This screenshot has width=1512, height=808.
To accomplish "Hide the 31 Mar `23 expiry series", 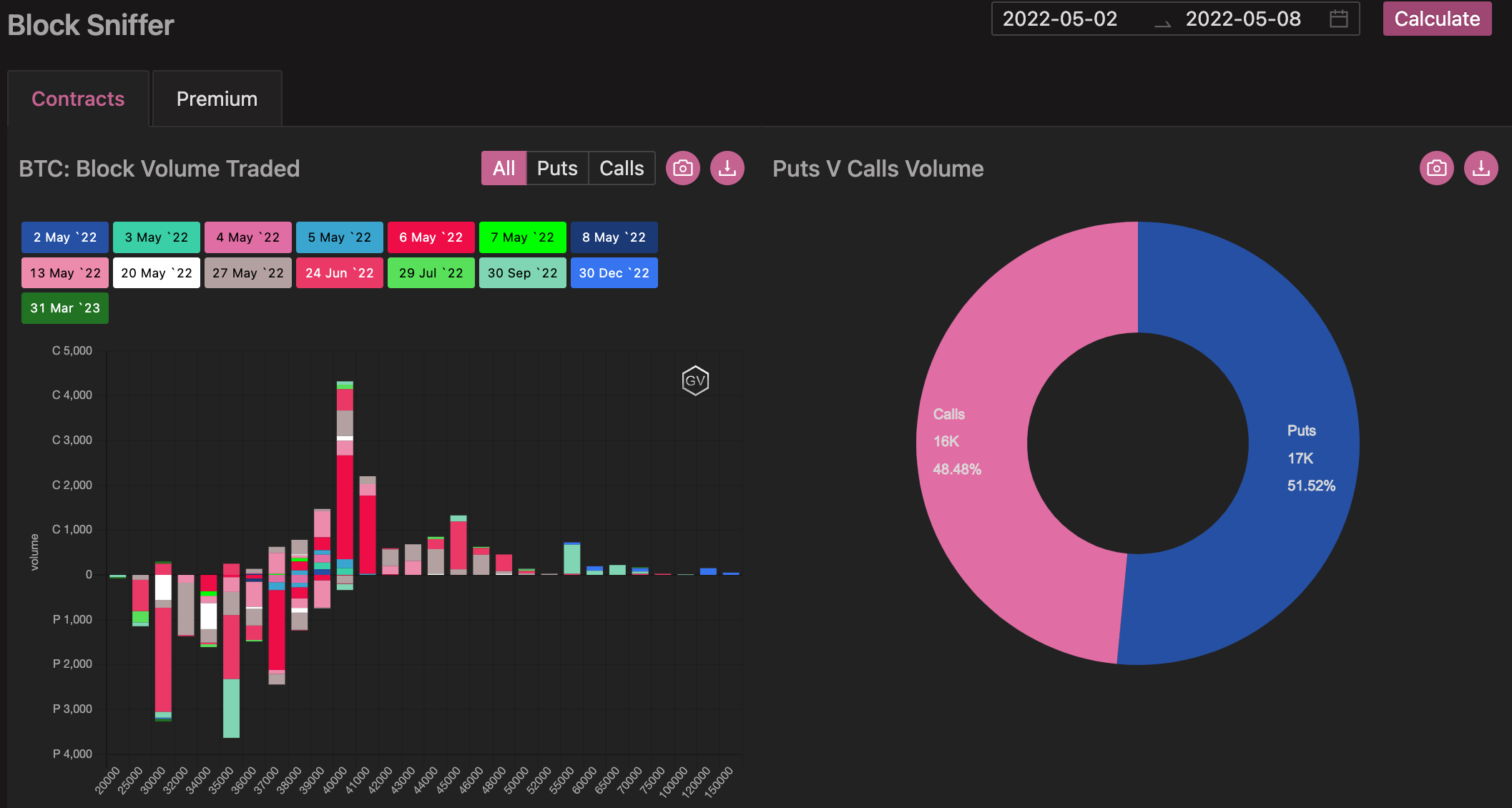I will tap(65, 308).
